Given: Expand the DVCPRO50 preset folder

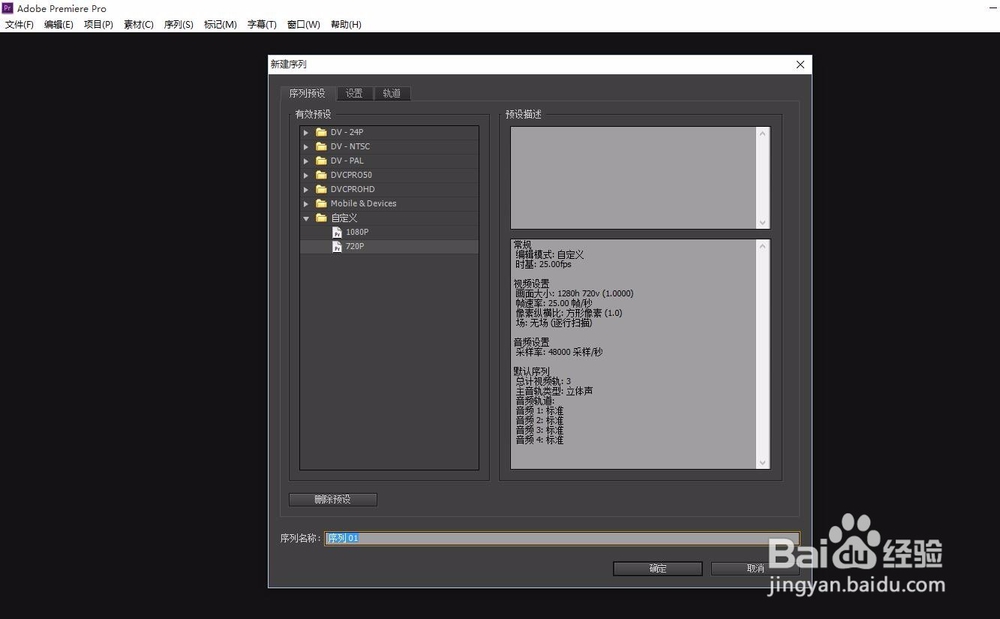Looking at the screenshot, I should coord(306,175).
